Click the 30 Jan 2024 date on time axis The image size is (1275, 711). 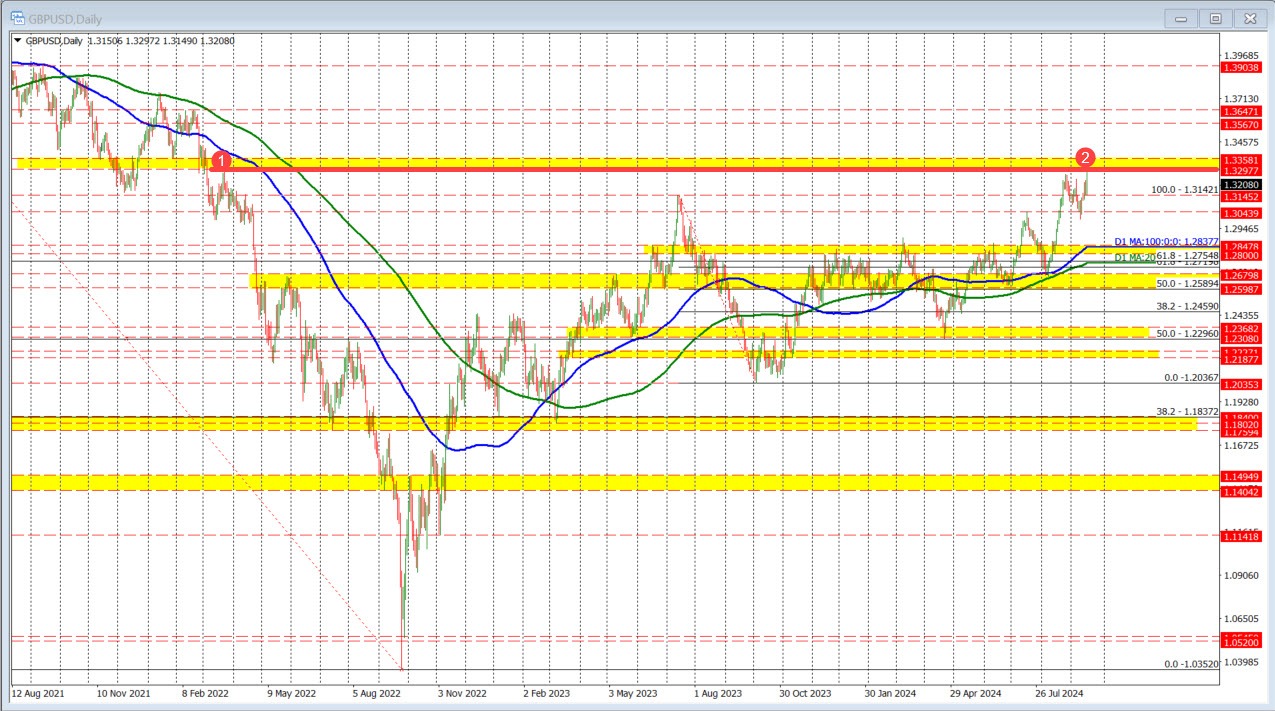(891, 692)
